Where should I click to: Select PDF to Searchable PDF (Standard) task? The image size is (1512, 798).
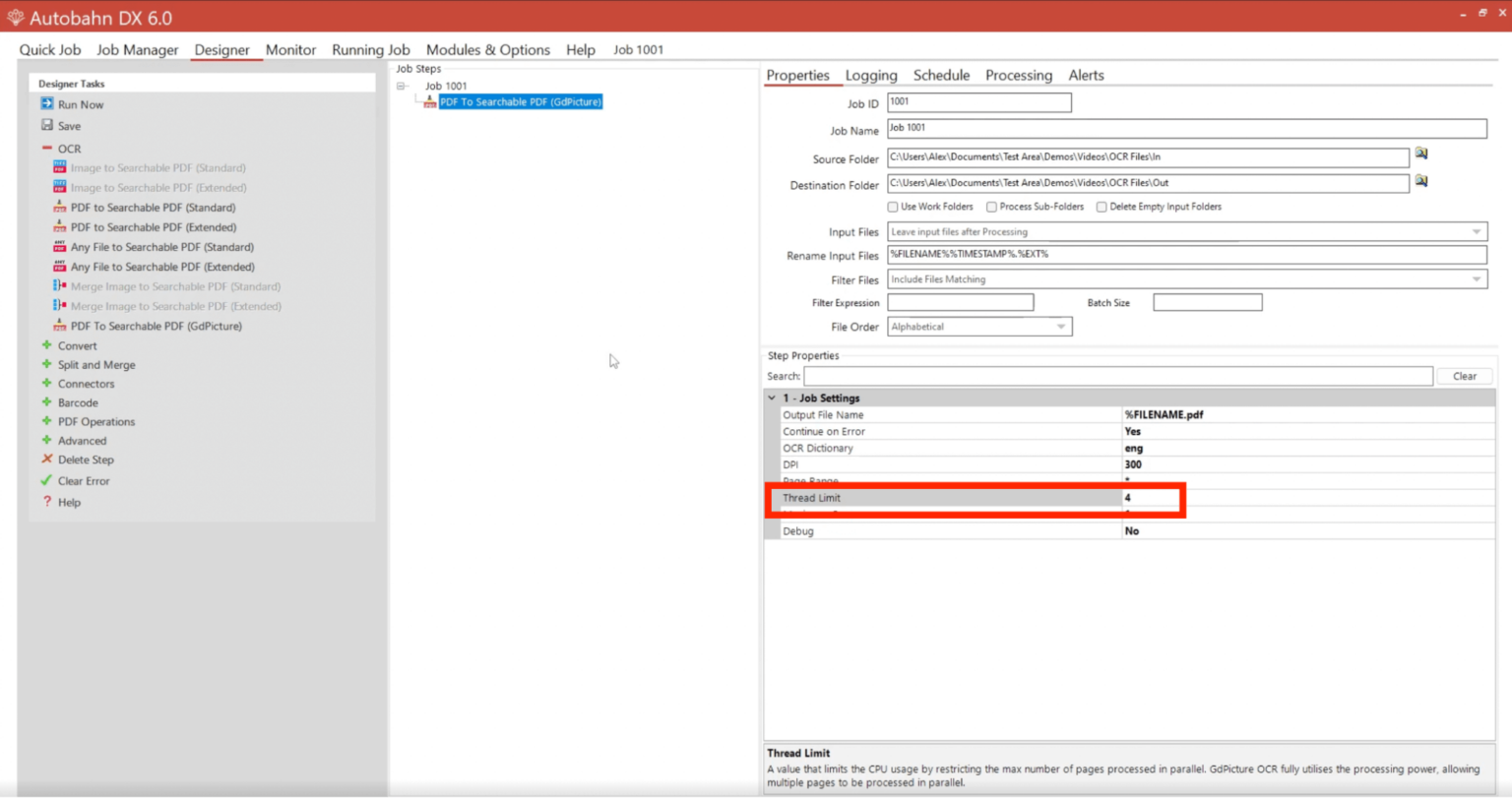click(x=153, y=207)
